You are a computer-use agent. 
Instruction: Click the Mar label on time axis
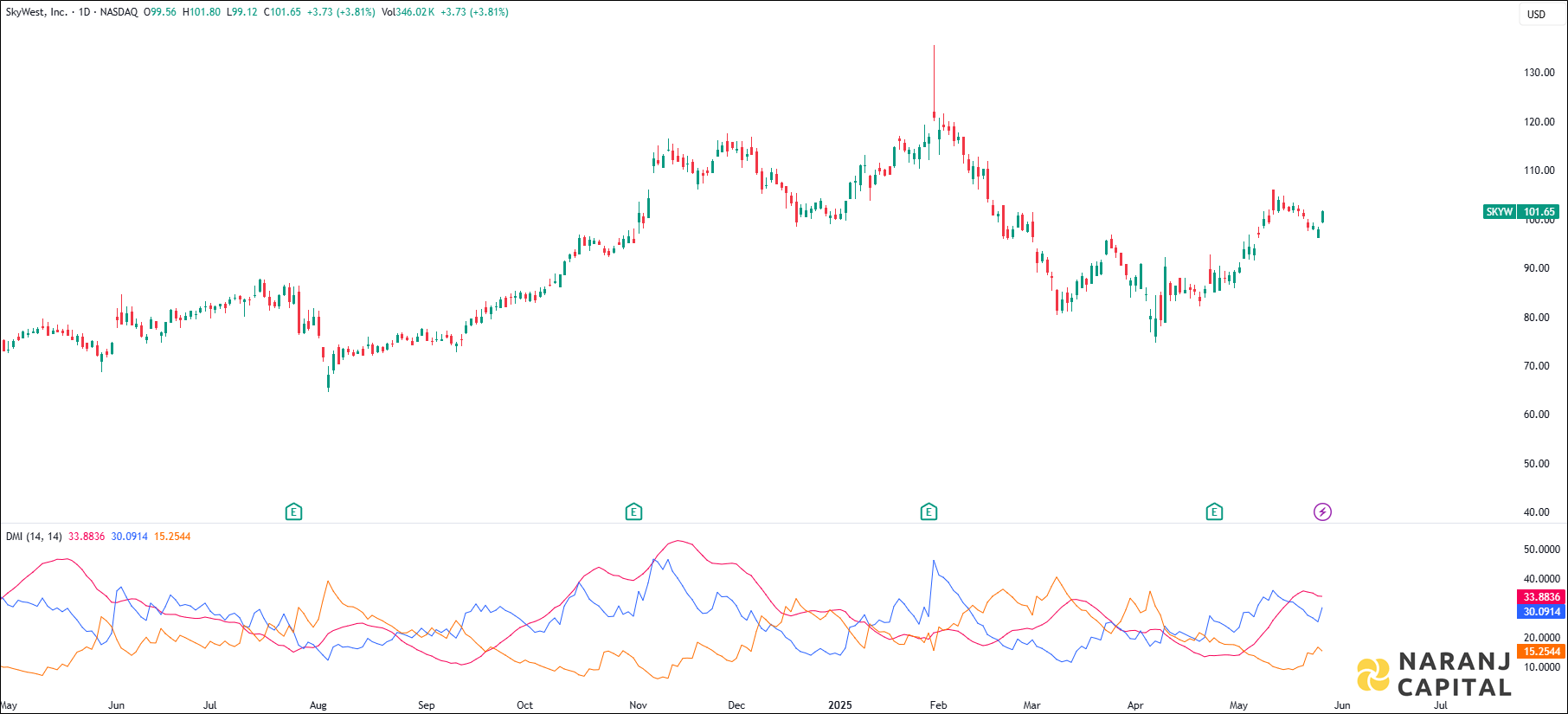1031,705
